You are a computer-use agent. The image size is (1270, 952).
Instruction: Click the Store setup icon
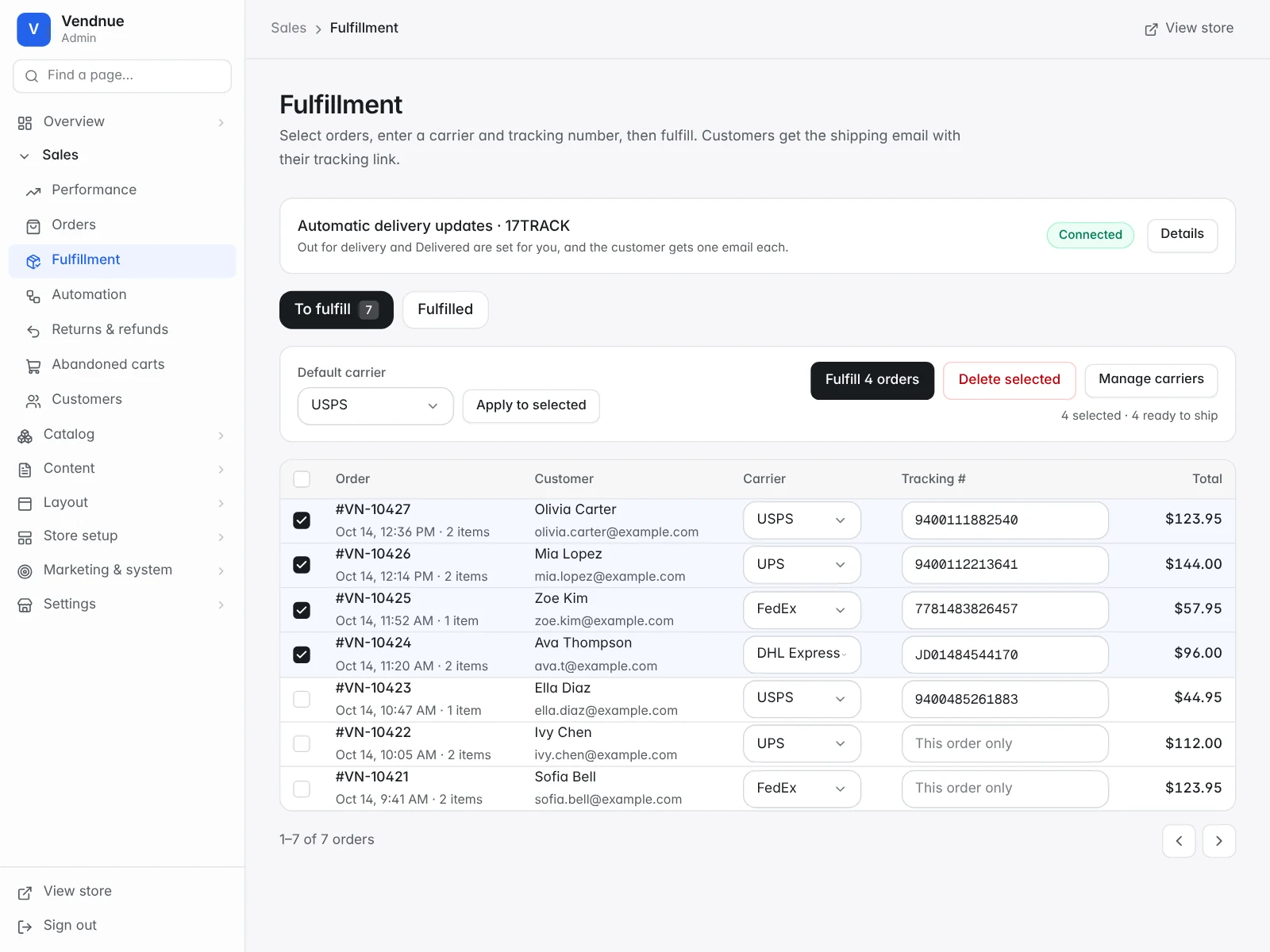pos(25,537)
